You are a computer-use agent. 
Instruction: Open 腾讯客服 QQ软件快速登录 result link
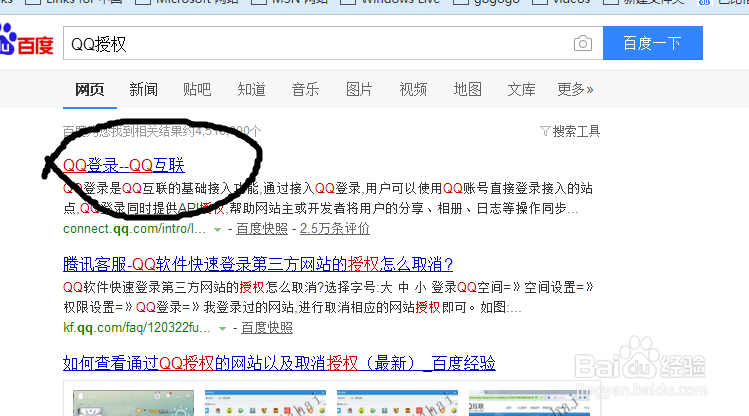[258, 264]
